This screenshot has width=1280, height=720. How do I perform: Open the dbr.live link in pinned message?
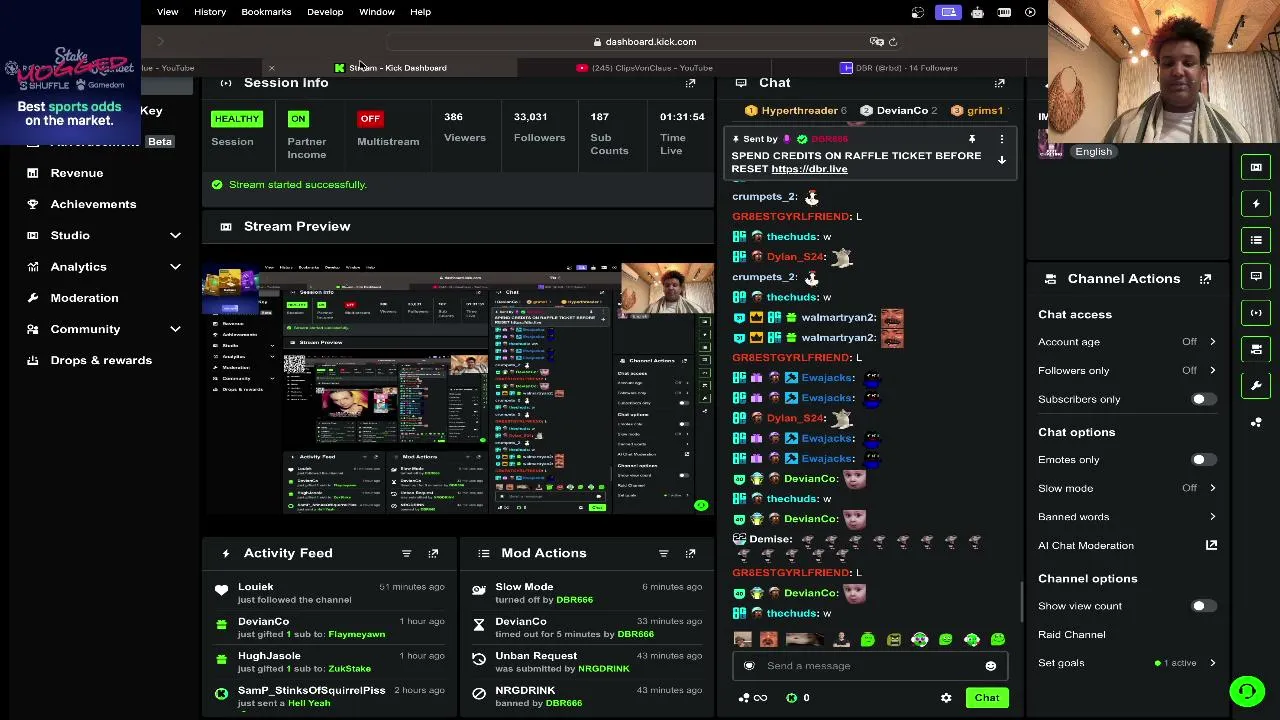pyautogui.click(x=809, y=169)
